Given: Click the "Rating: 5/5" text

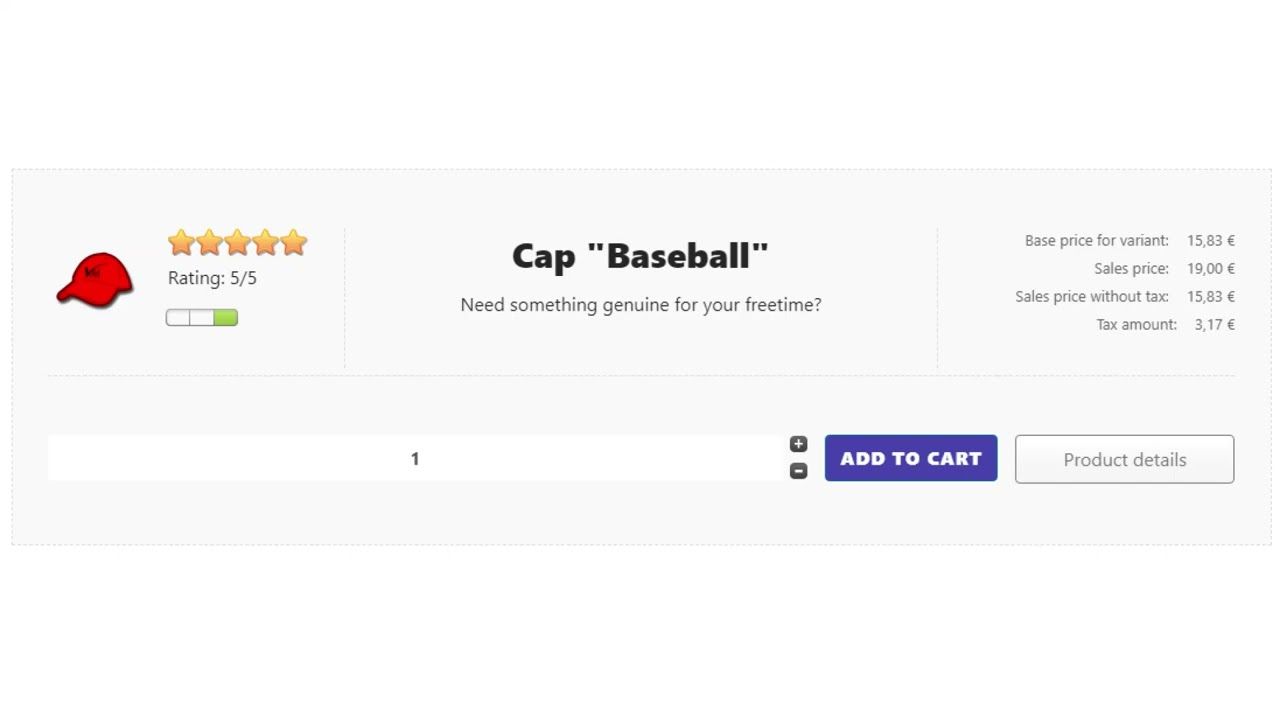Looking at the screenshot, I should (x=212, y=279).
